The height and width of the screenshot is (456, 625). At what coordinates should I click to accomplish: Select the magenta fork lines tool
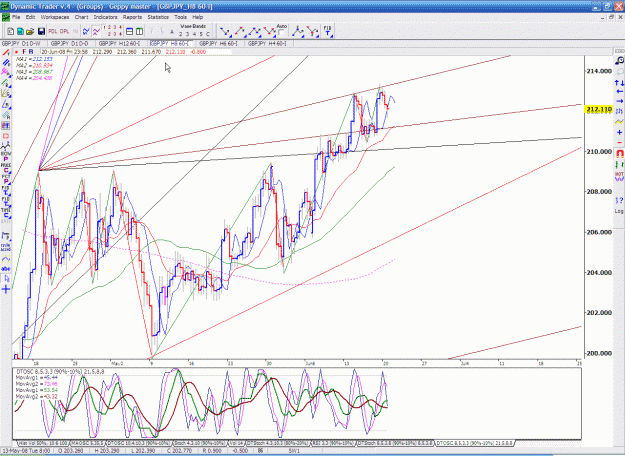coord(6,73)
